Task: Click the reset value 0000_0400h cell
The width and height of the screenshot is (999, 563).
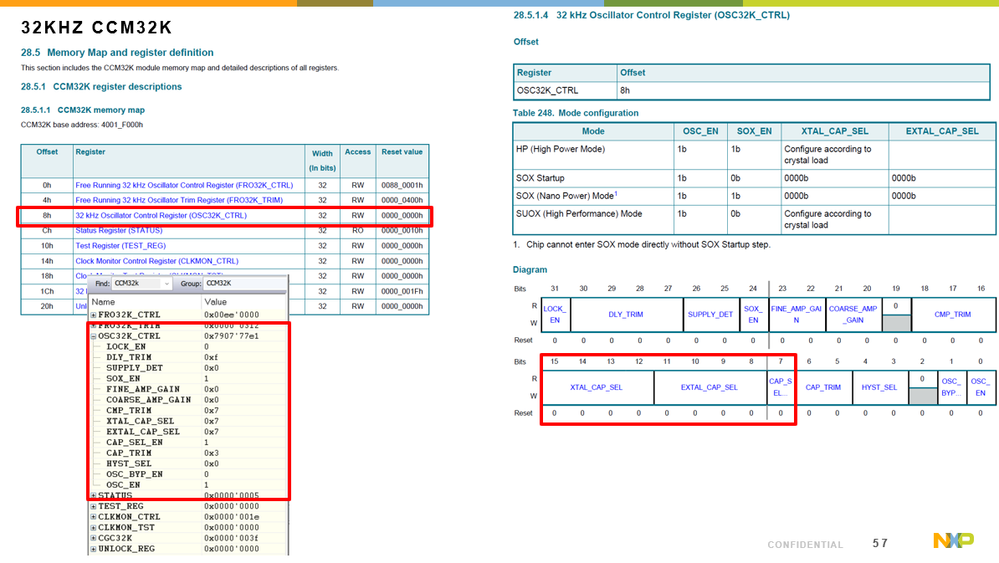Action: 402,200
